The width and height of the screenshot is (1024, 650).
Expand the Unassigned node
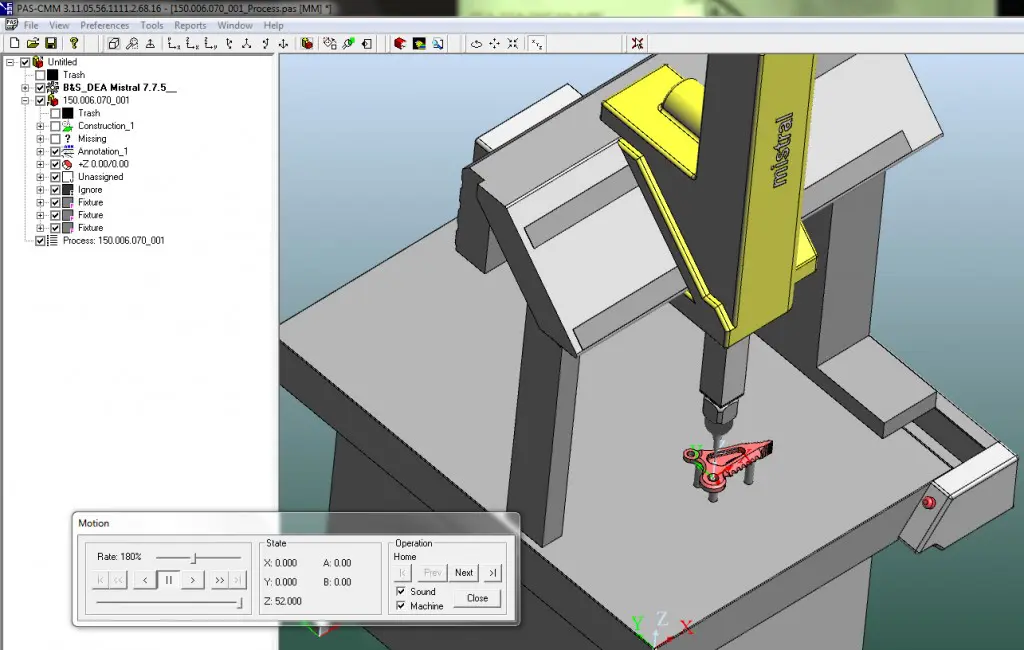40,177
